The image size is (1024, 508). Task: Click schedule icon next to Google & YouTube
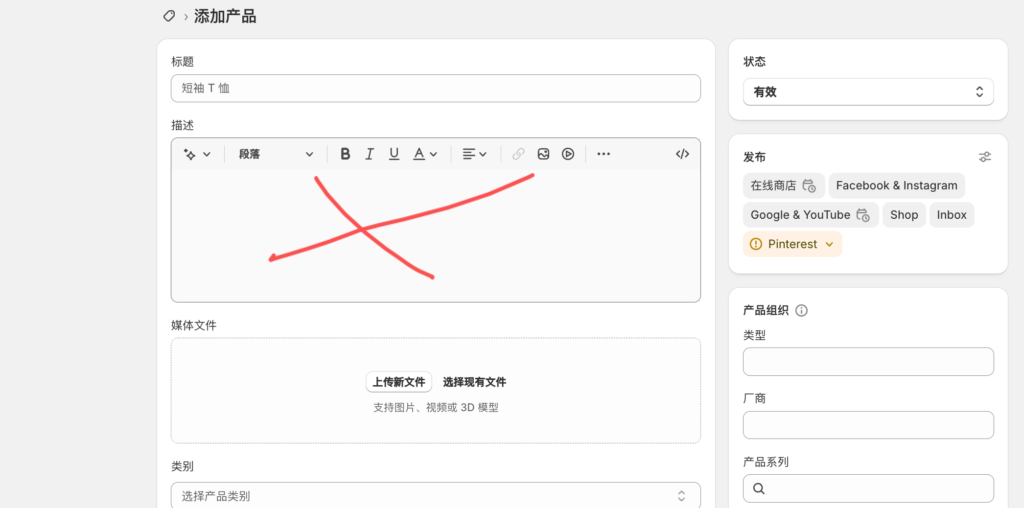pyautogui.click(x=863, y=215)
